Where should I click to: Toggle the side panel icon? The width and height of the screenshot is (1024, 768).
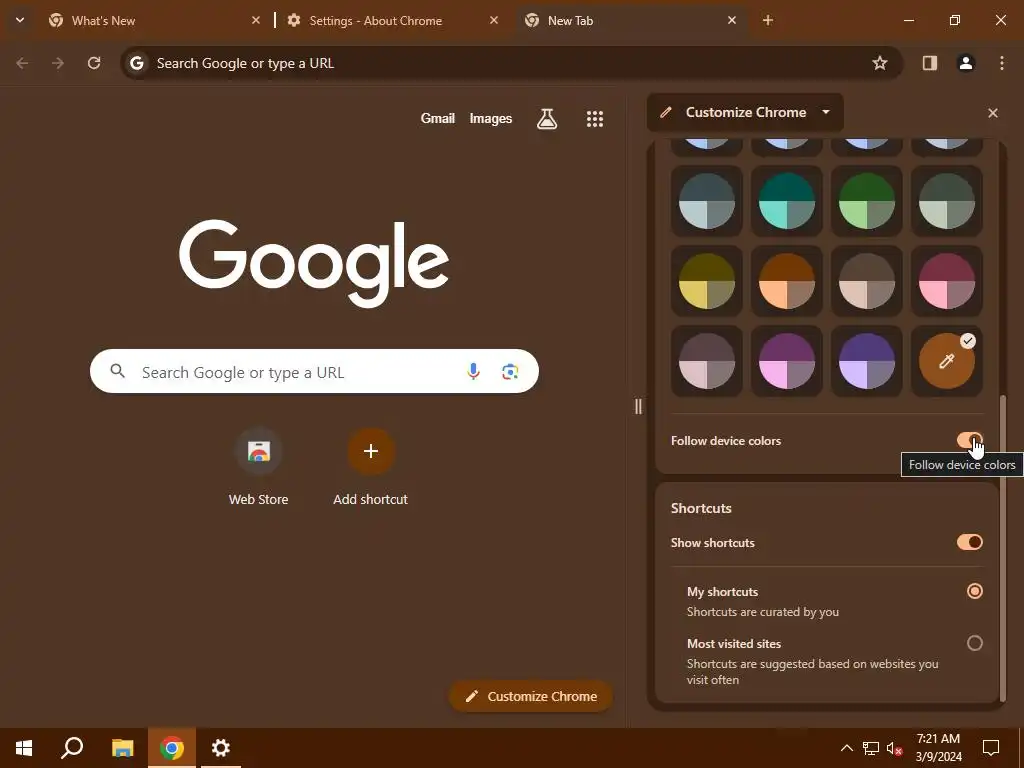pos(929,63)
